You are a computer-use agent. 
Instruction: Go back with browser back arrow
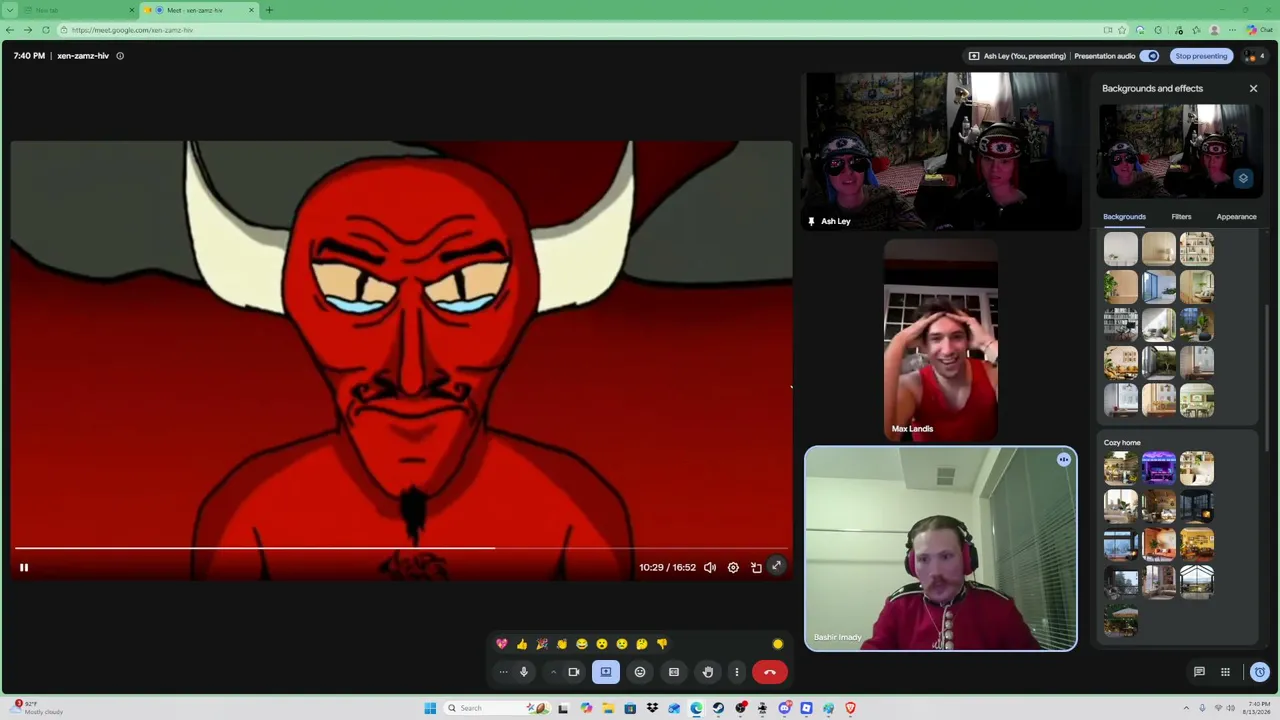[x=10, y=30]
